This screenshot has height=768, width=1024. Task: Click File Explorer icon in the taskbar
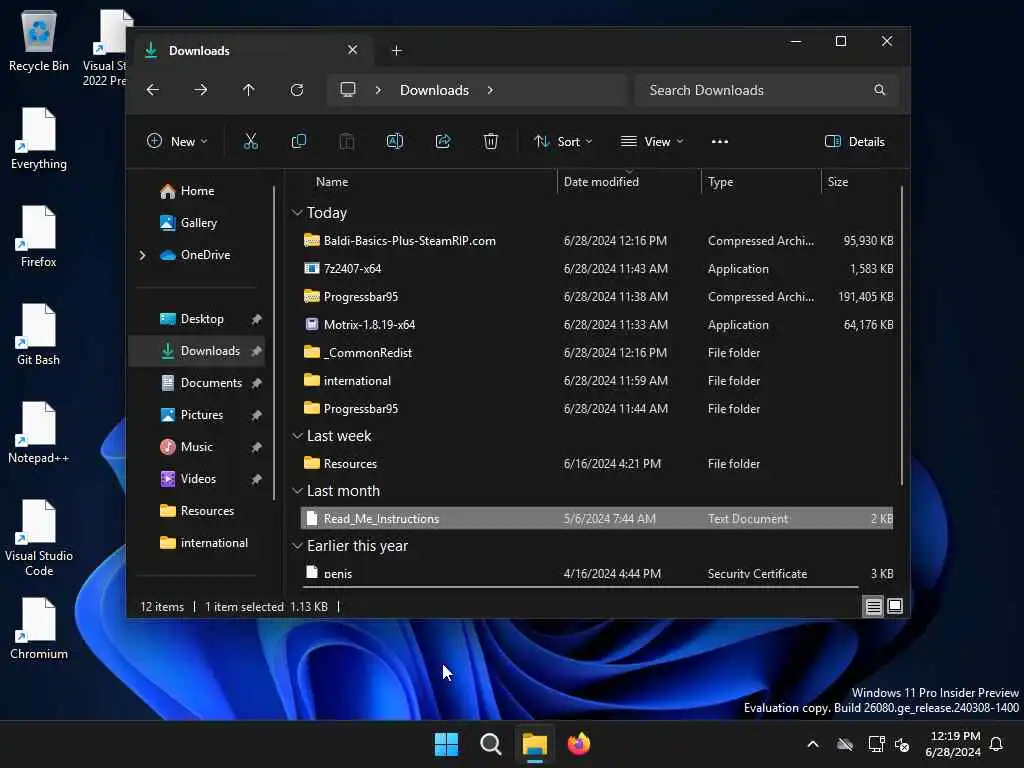coord(534,744)
